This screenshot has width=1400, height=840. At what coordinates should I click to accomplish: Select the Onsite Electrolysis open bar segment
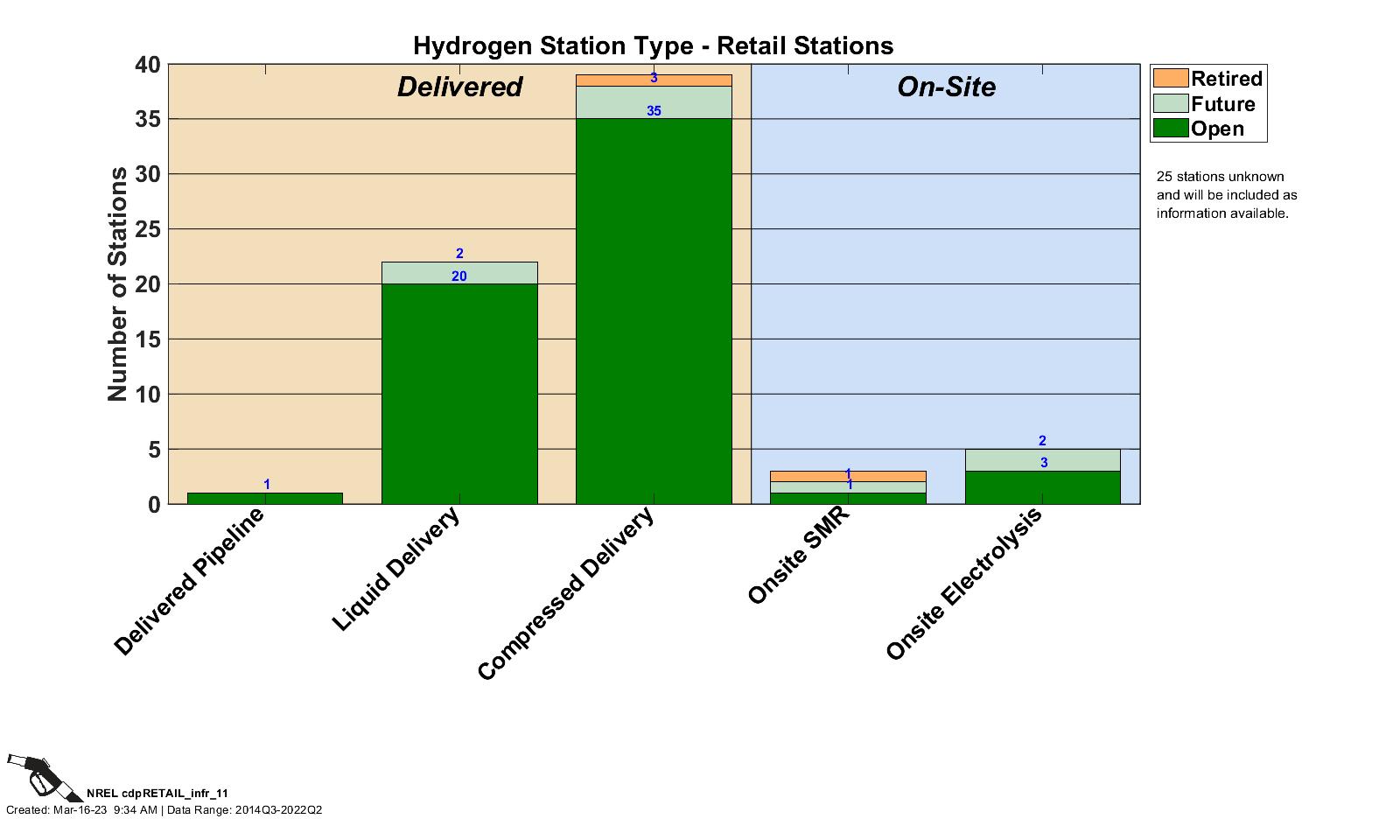(1042, 487)
